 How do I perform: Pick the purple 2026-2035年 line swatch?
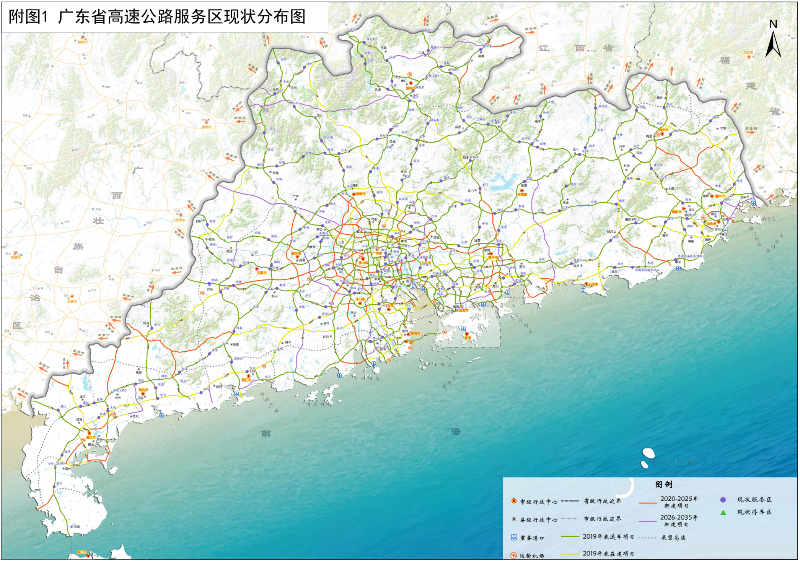pyautogui.click(x=645, y=519)
